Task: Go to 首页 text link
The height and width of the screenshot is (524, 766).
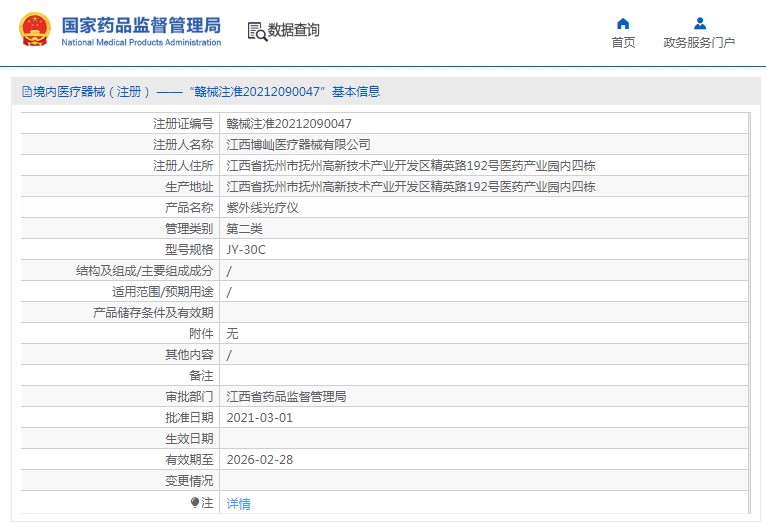Action: [x=623, y=43]
